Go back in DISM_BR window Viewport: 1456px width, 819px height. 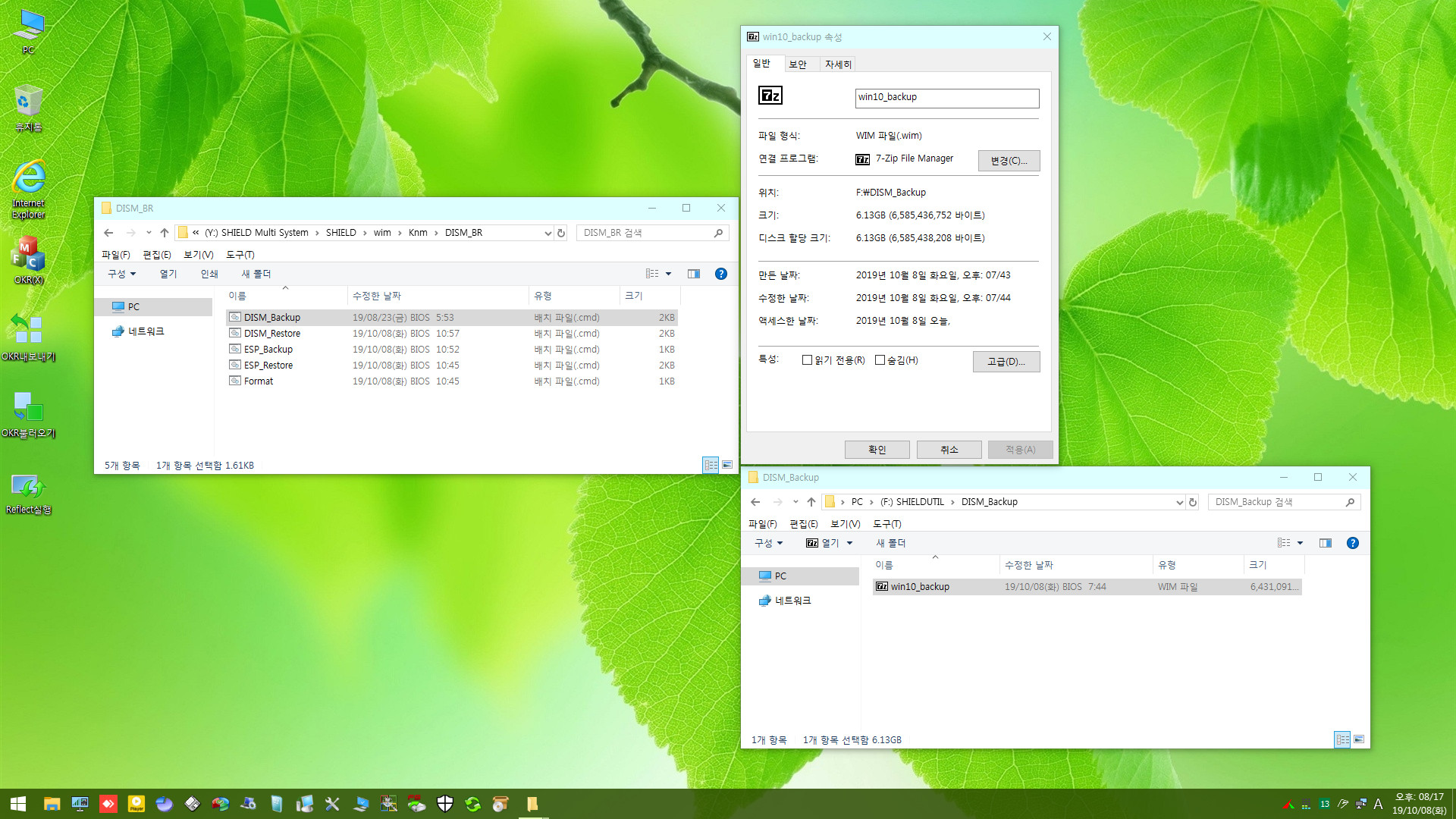pos(108,233)
